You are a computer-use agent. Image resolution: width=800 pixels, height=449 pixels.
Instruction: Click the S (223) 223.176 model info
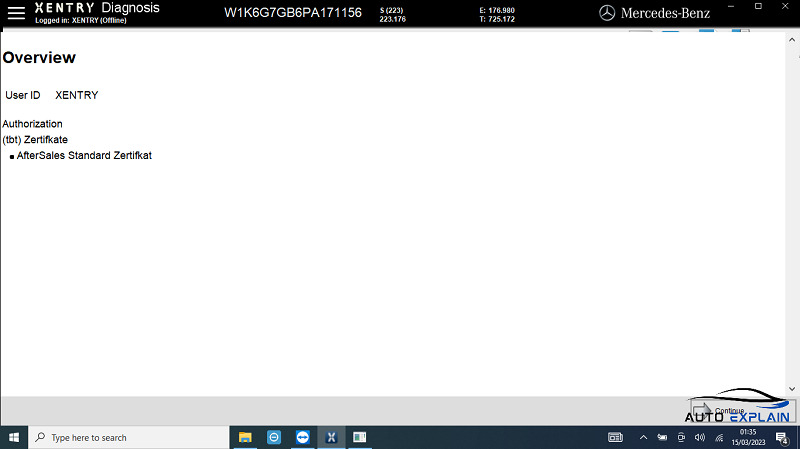[392, 15]
